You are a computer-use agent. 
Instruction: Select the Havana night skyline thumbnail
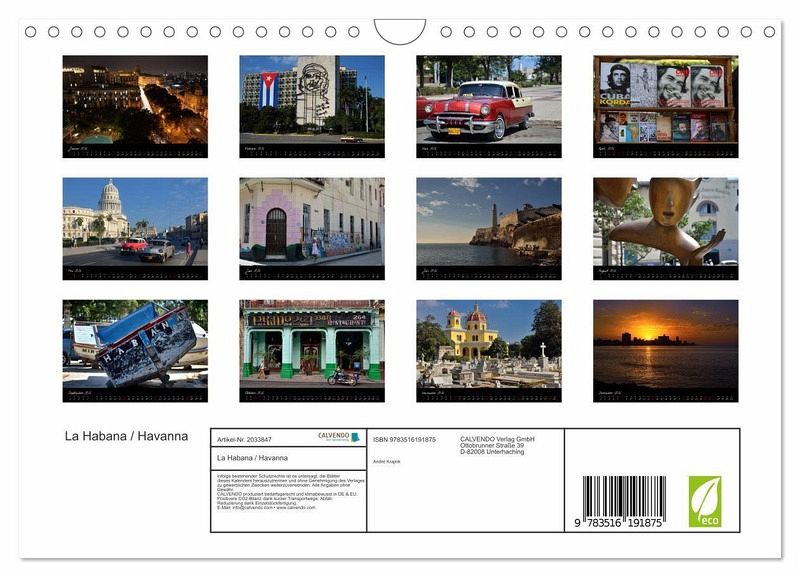[135, 107]
